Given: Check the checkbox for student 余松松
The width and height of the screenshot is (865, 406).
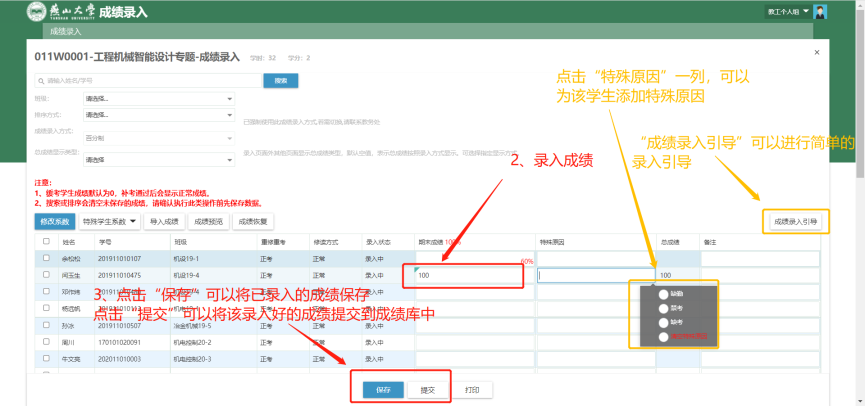Looking at the screenshot, I should 45,259.
